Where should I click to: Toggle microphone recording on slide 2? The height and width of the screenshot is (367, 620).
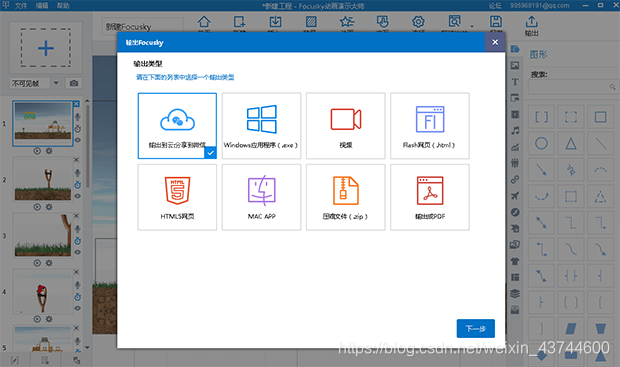78,173
